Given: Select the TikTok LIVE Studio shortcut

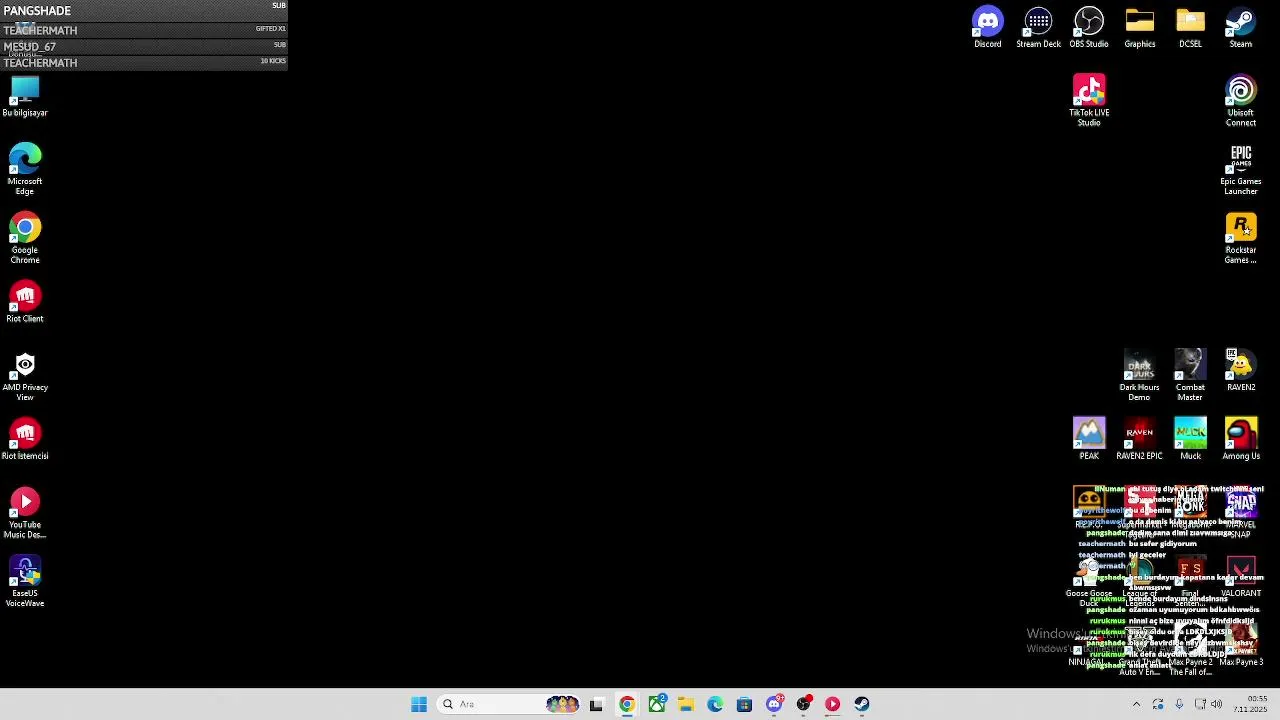Looking at the screenshot, I should [1089, 100].
